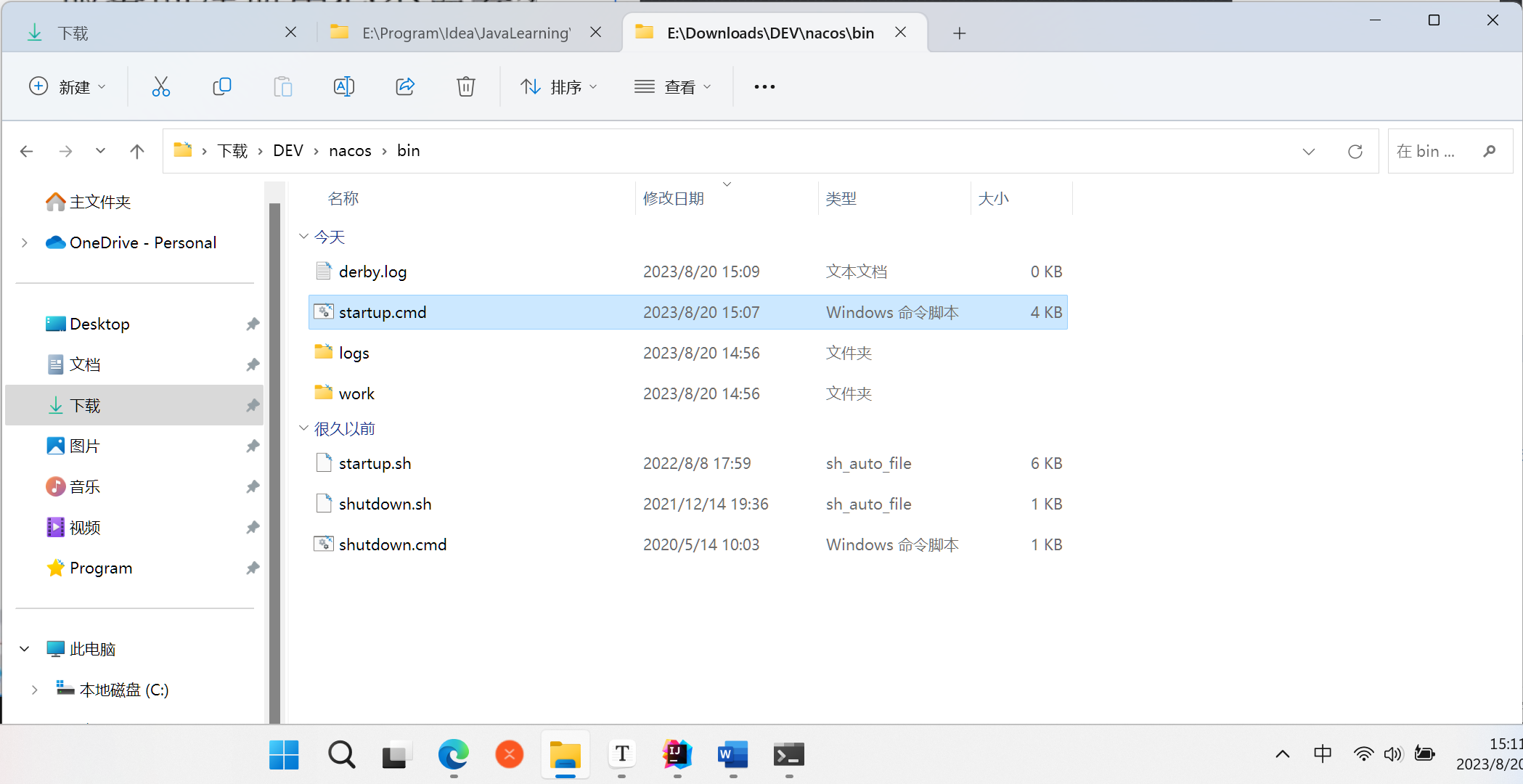The height and width of the screenshot is (784, 1523).
Task: Switch to the E:\Program\Idea\JavaLearning tab
Action: point(465,33)
